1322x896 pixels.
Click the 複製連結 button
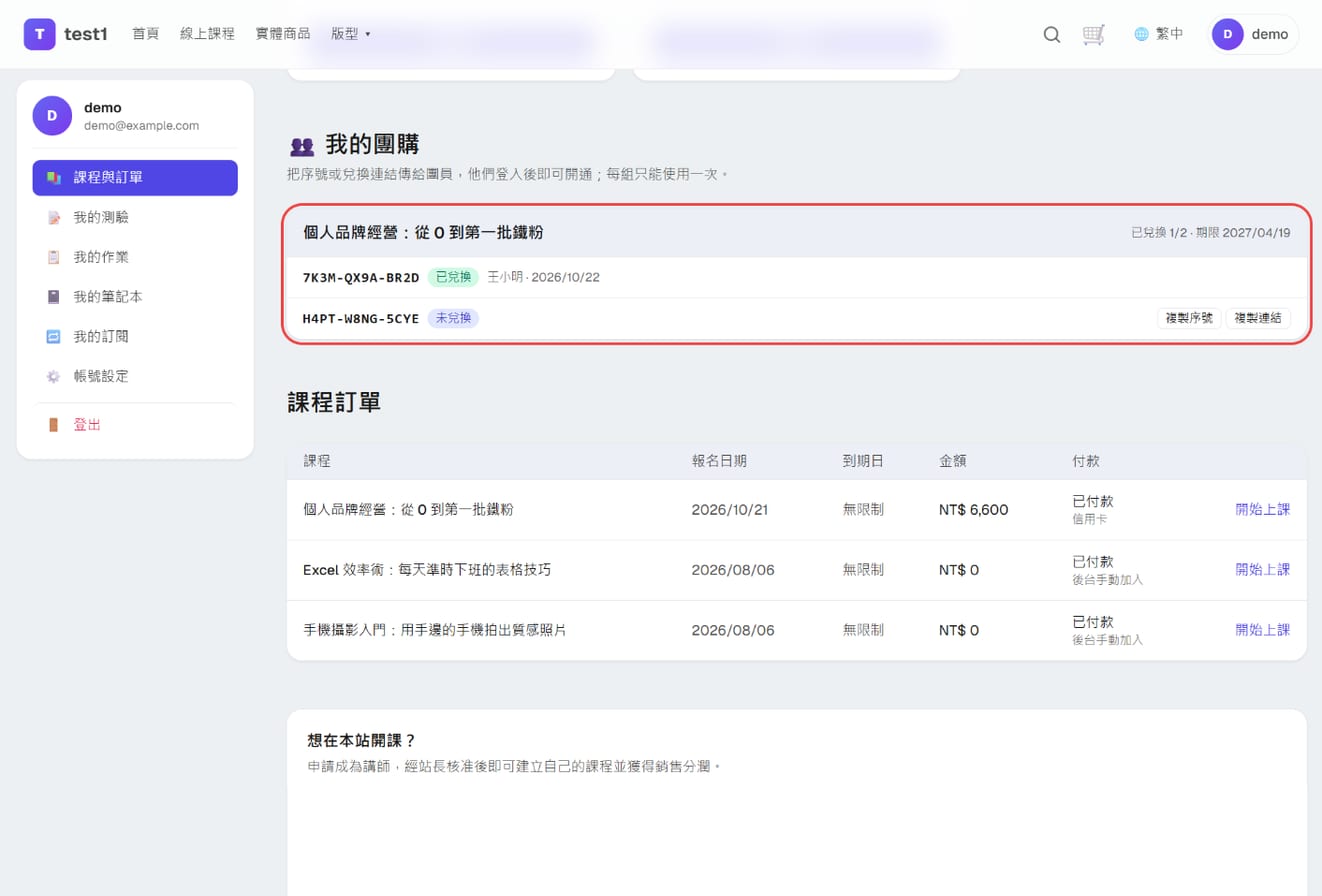1258,318
